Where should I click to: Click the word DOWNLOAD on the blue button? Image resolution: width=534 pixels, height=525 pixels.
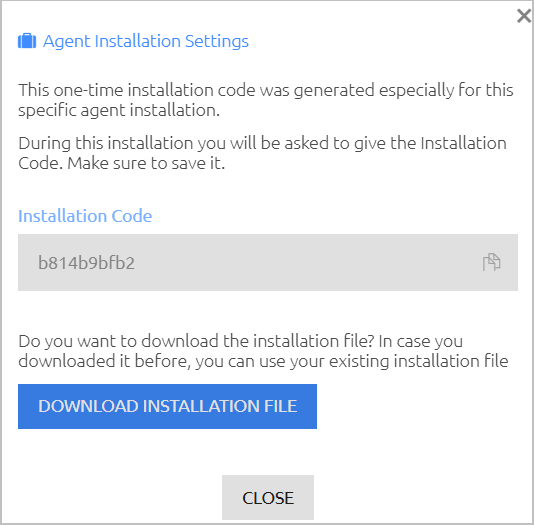click(x=88, y=406)
